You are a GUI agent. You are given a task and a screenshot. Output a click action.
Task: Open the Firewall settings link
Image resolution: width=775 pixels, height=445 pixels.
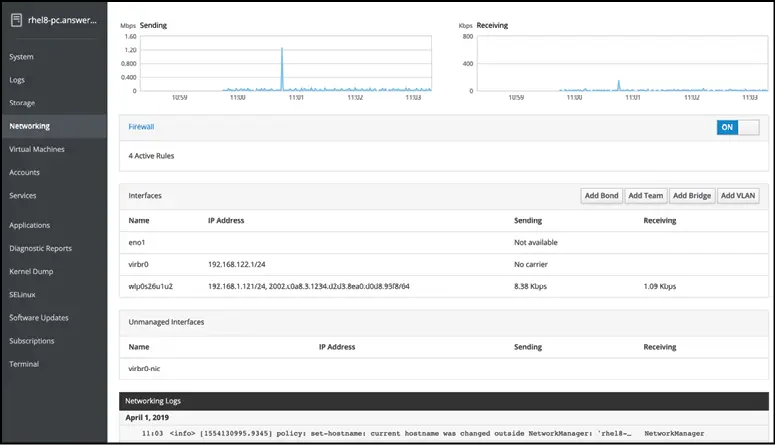141,127
